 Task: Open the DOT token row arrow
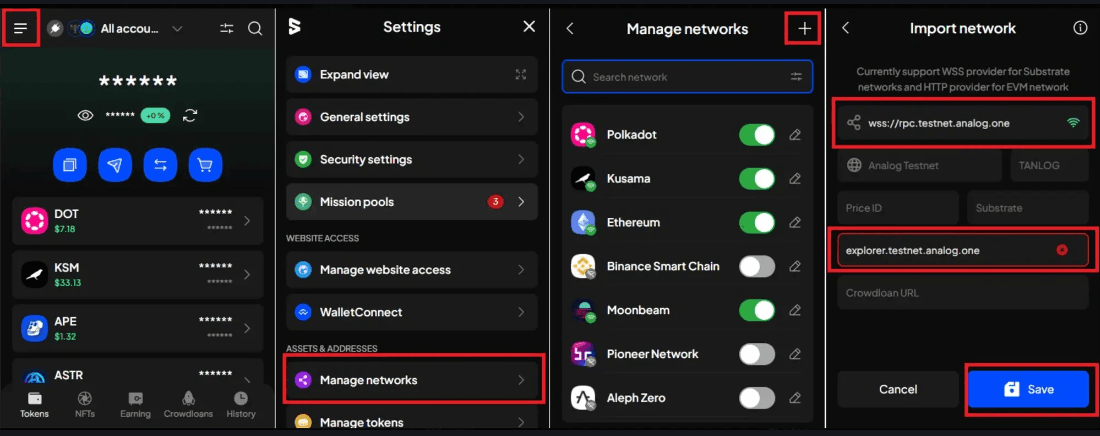point(247,220)
